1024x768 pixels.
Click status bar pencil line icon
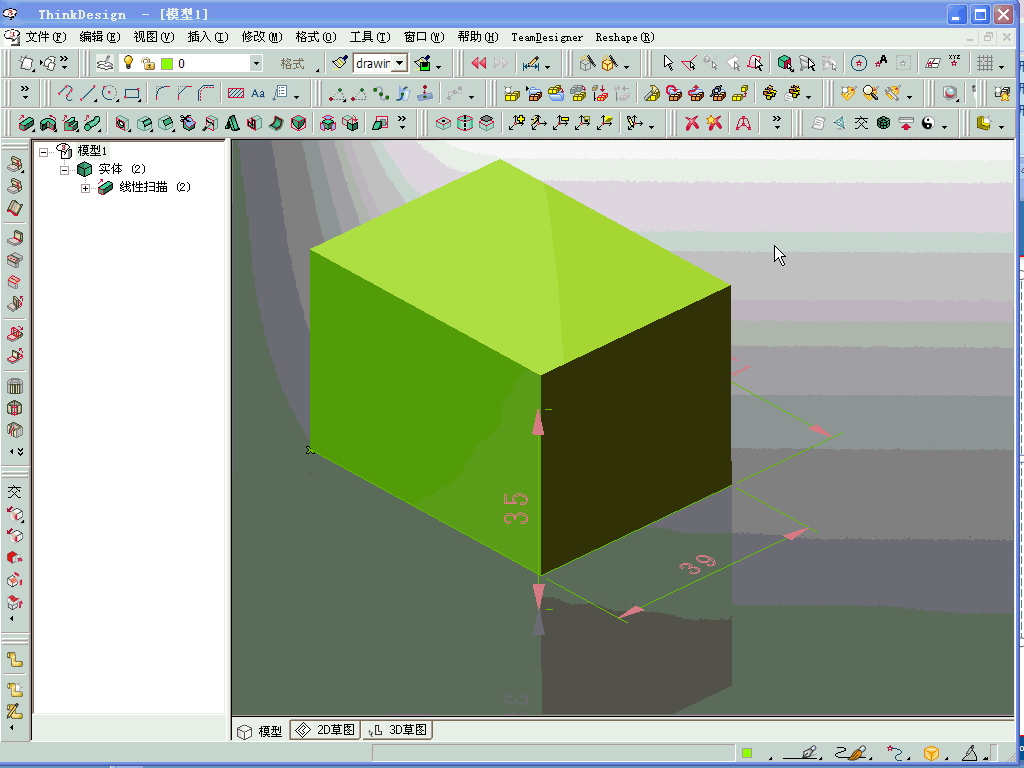pyautogui.click(x=801, y=753)
